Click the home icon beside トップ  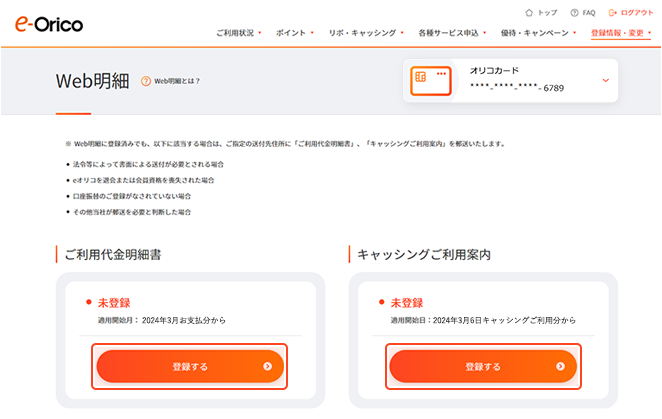click(529, 13)
